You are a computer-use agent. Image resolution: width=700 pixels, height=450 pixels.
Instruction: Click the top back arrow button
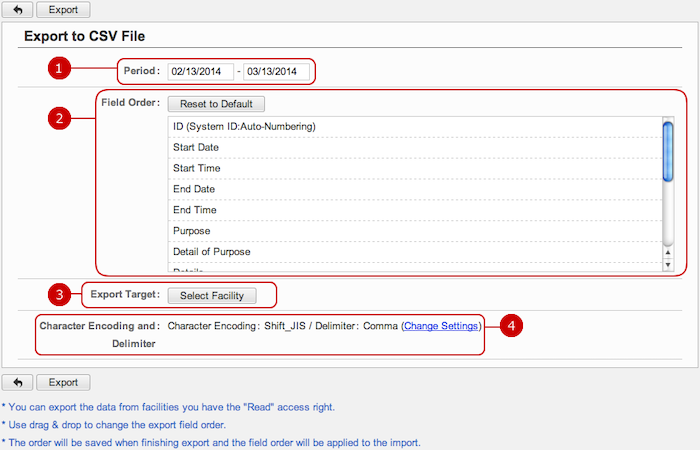pyautogui.click(x=17, y=10)
